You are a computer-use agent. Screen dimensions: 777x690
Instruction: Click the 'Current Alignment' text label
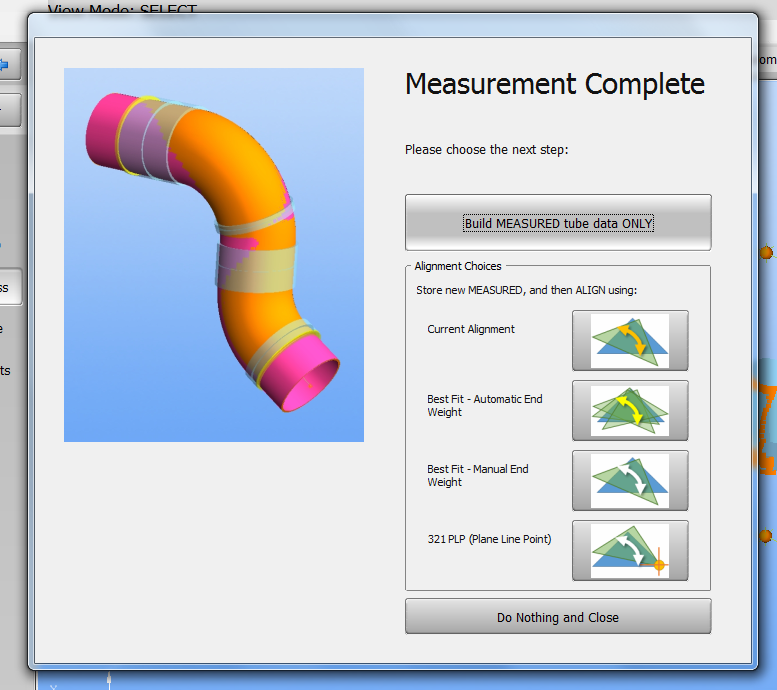pos(471,329)
